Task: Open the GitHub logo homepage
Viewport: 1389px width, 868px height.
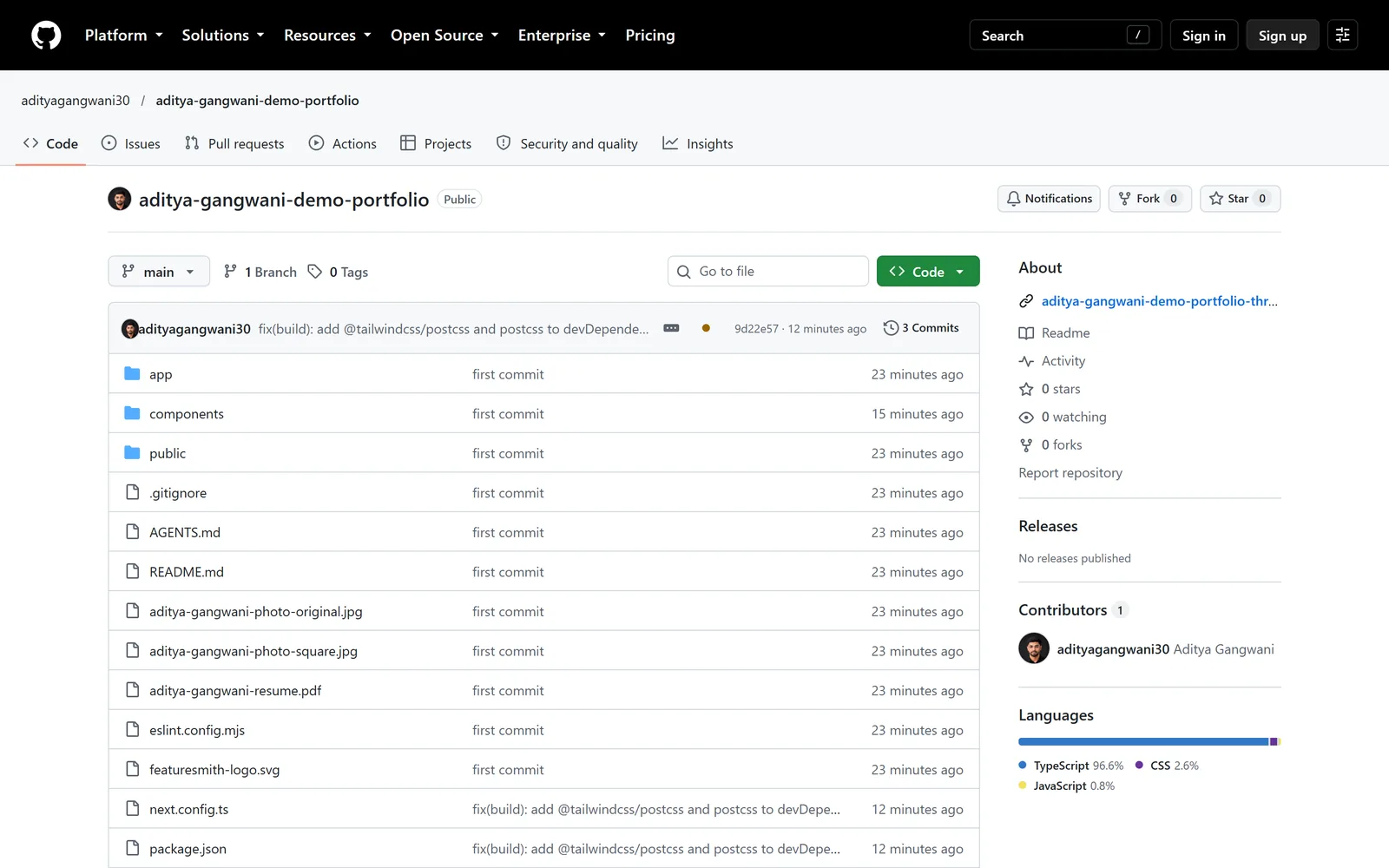Action: click(x=46, y=36)
